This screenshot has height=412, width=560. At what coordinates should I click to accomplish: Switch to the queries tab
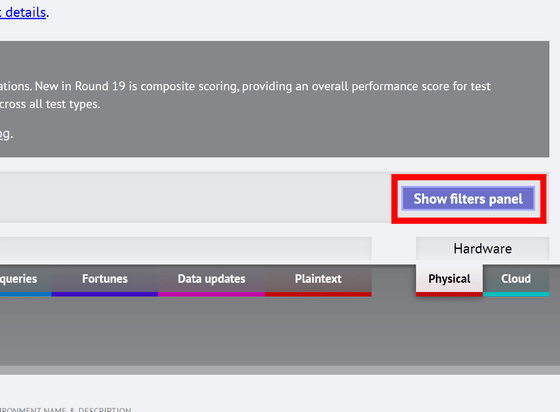click(26, 281)
